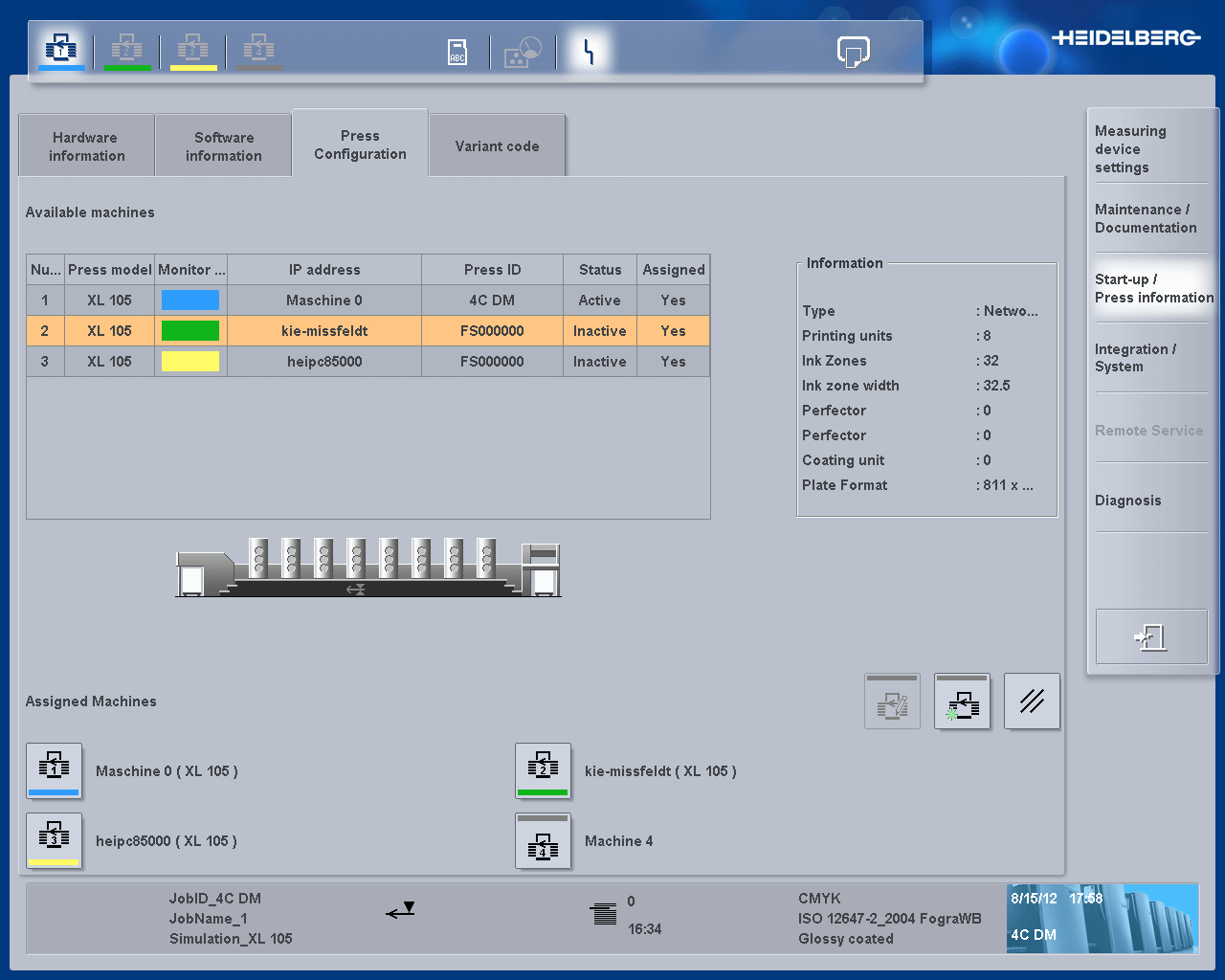Click the add machine icon with green asterisk
This screenshot has width=1225, height=980.
(x=962, y=701)
